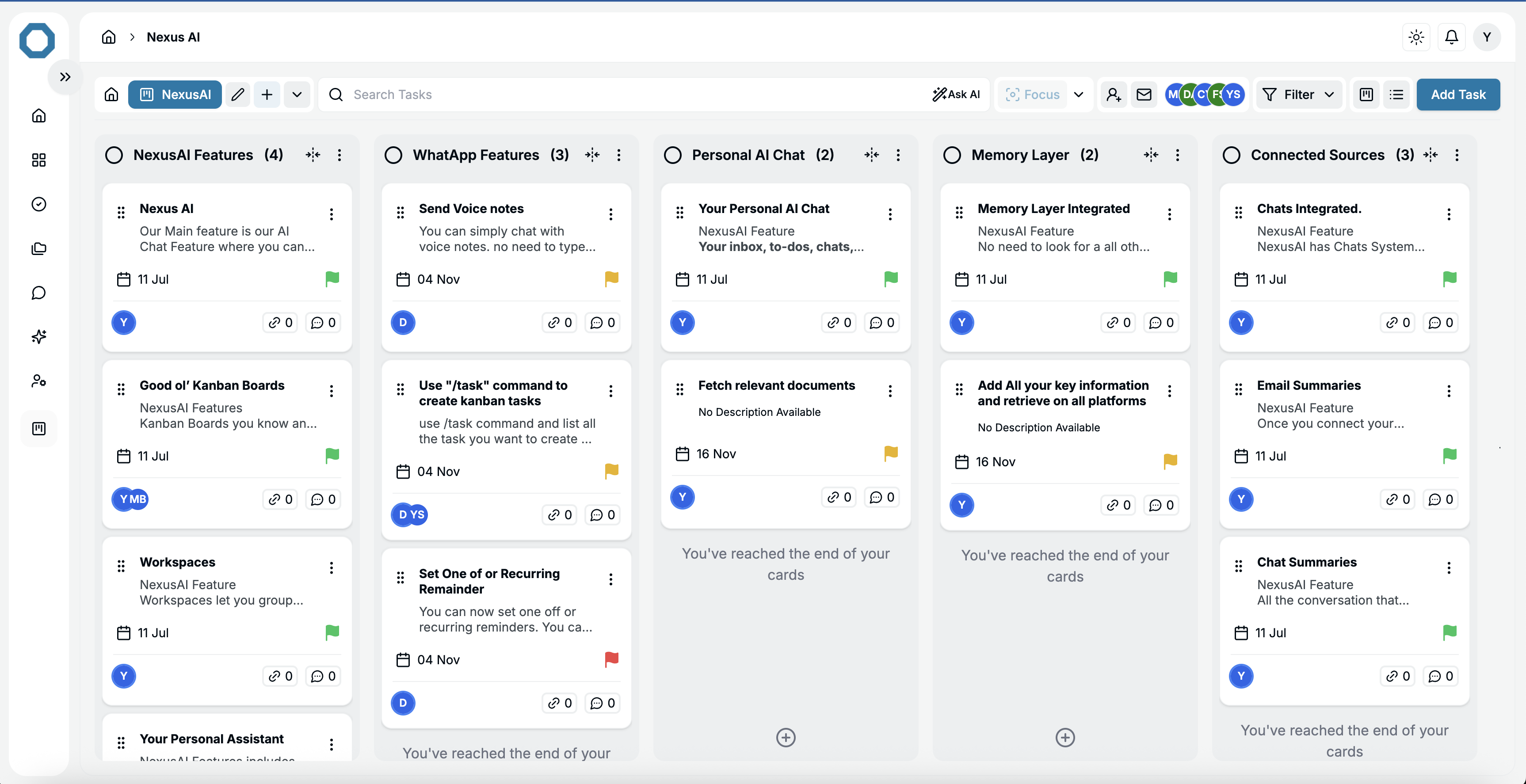Screen dimensions: 1526x784
Task: Open the notifications bell
Action: (1451, 37)
